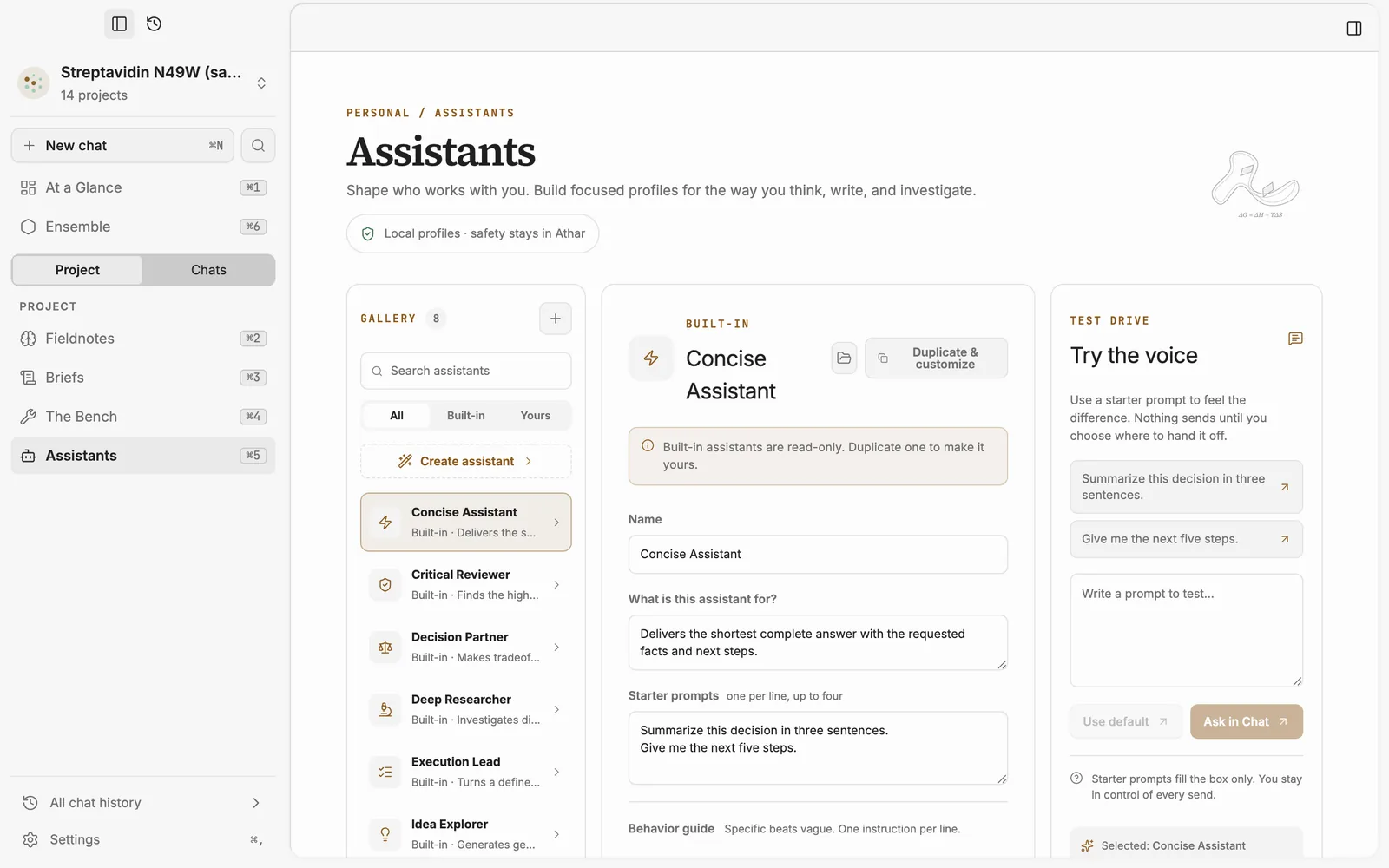Filter gallery to Yours assistants
This screenshot has width=1389, height=868.
(x=536, y=416)
